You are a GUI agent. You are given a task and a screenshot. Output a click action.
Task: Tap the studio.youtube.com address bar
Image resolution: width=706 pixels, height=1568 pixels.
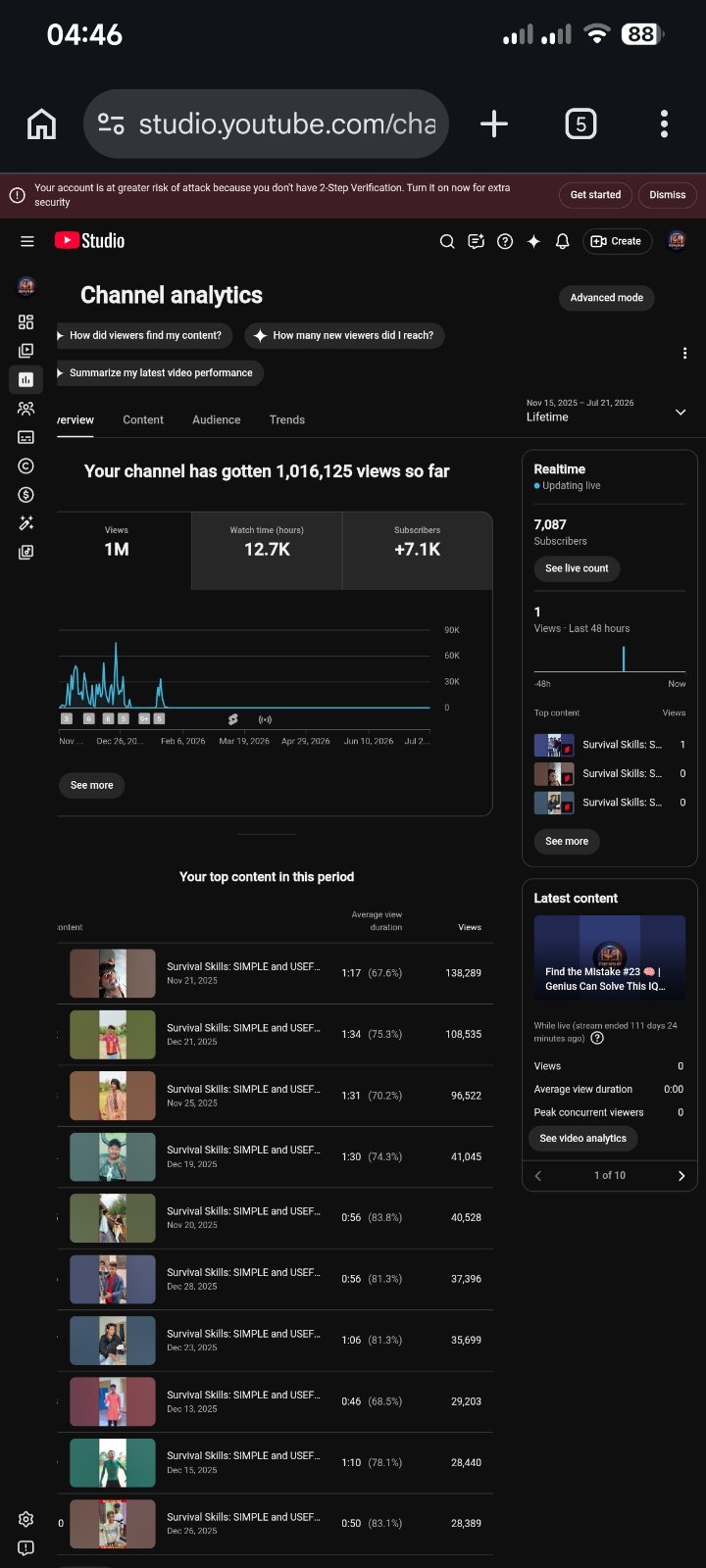(266, 124)
